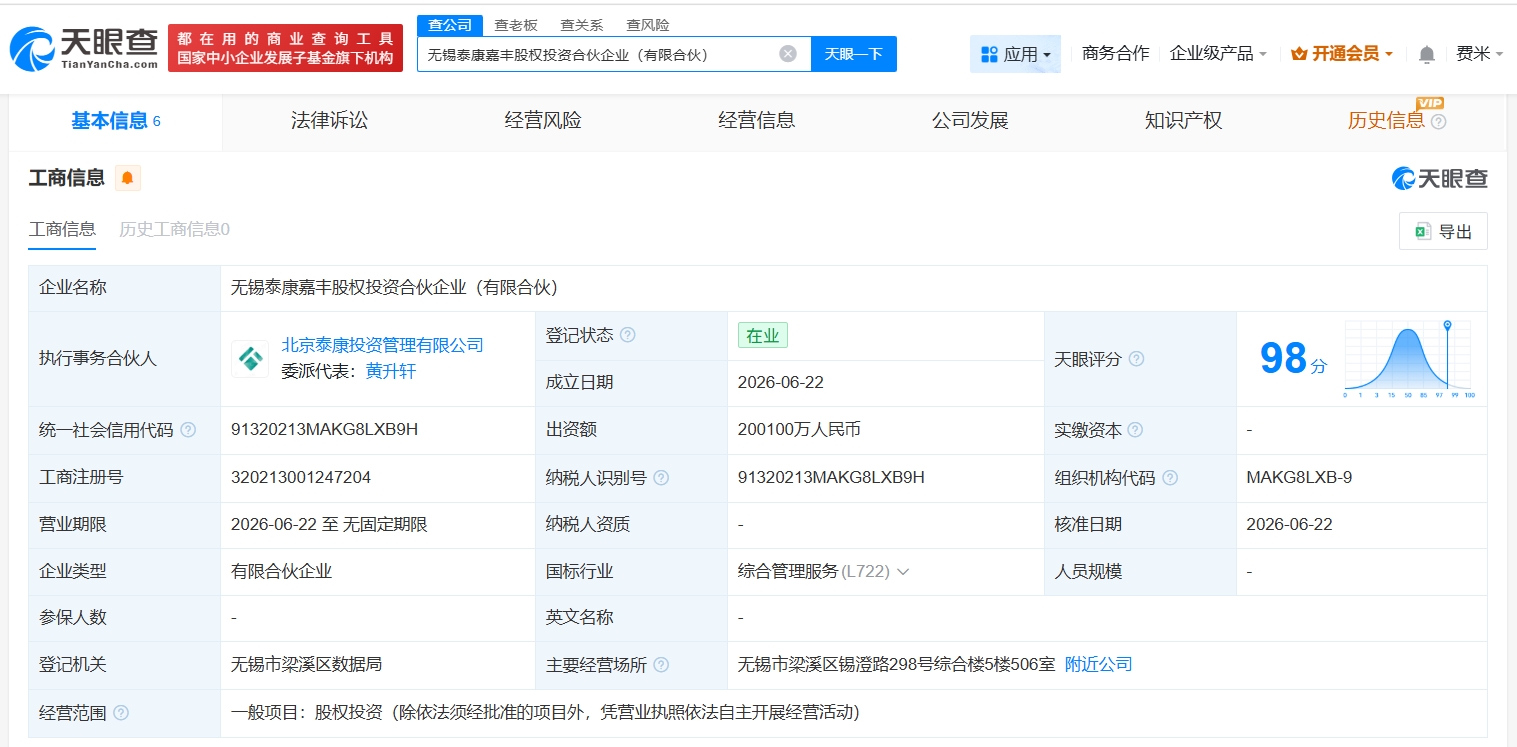
Task: Click the 200100万人民币 capital value
Action: pyautogui.click(x=799, y=430)
